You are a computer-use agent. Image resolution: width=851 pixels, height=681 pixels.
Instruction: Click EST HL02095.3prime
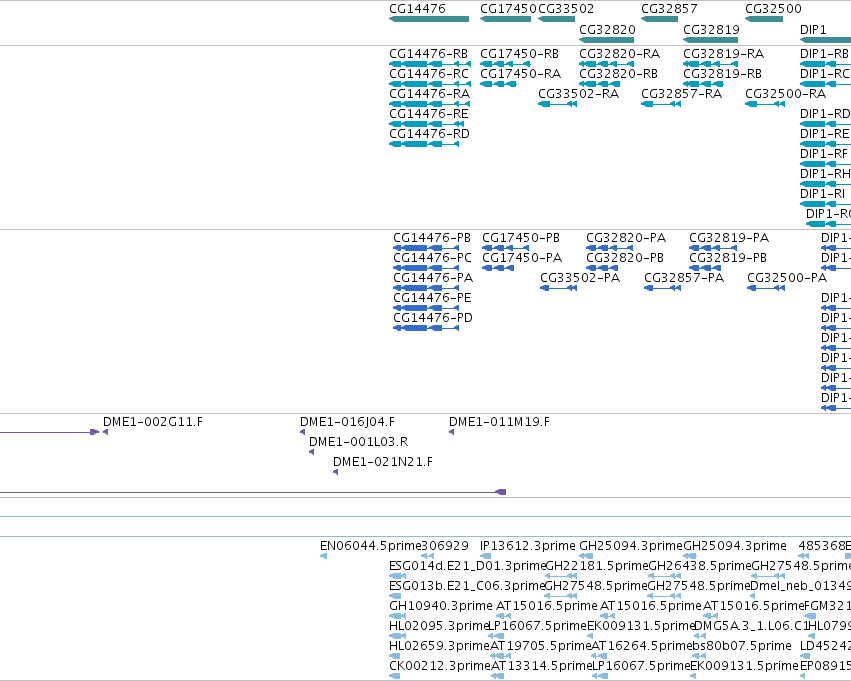coord(397,636)
